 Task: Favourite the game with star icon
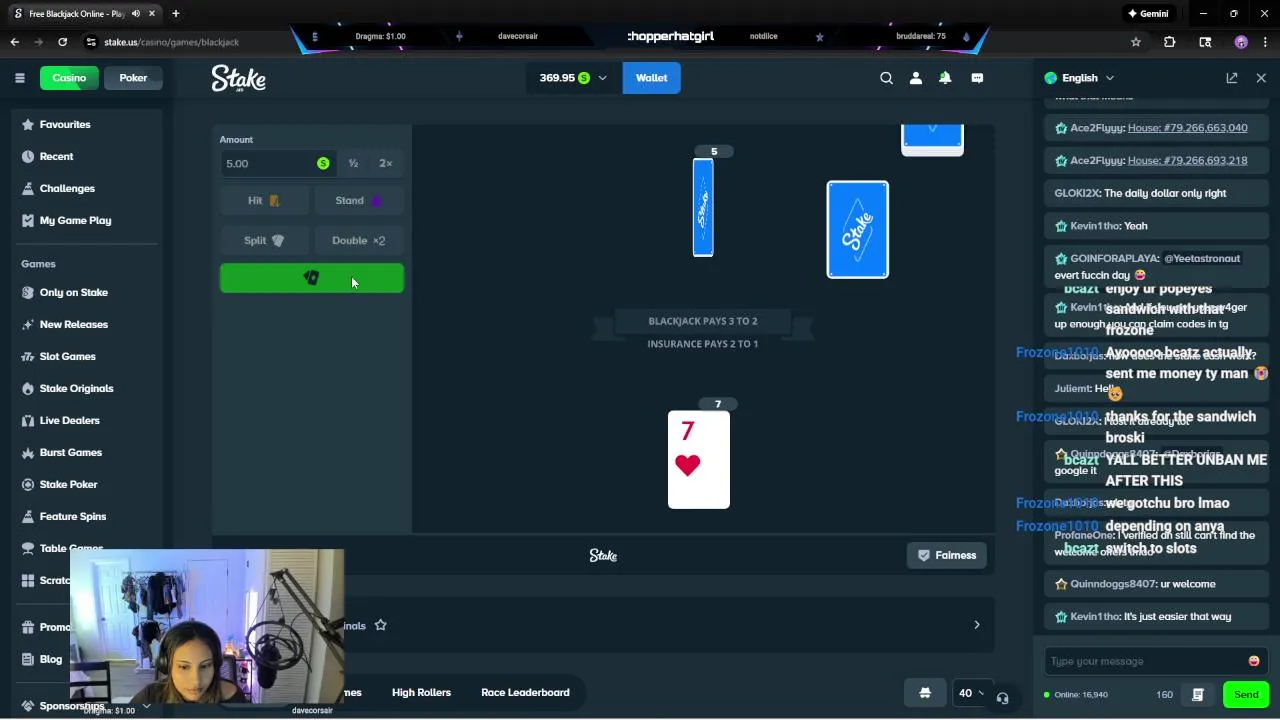[380, 625]
